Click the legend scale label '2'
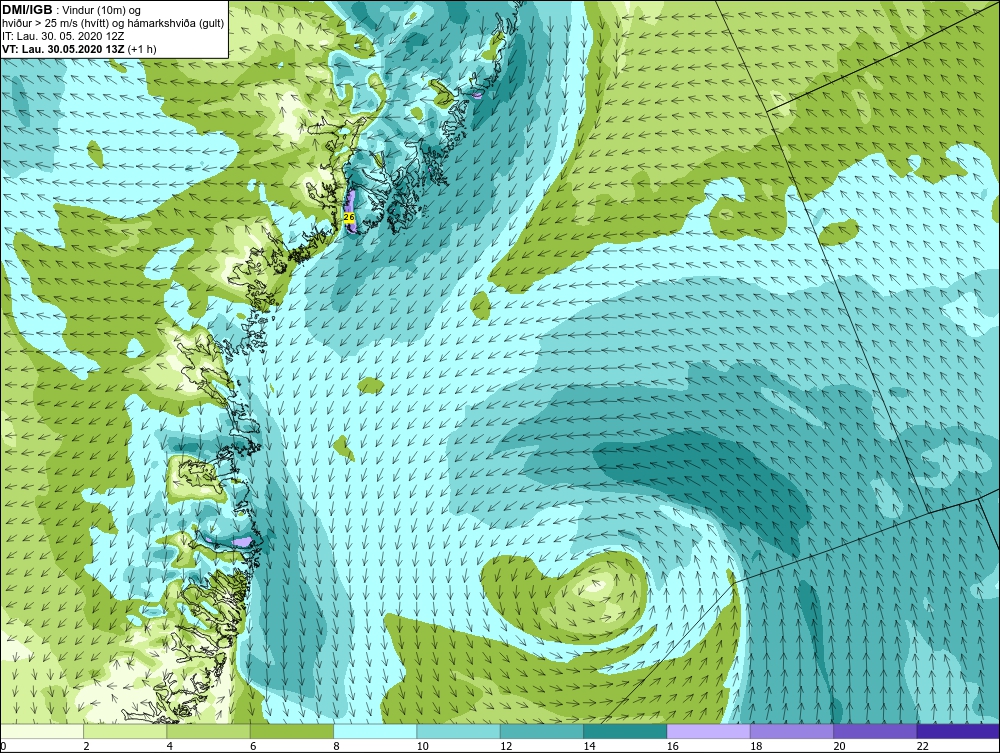Screen dimensions: 1000x753 (x=86, y=746)
